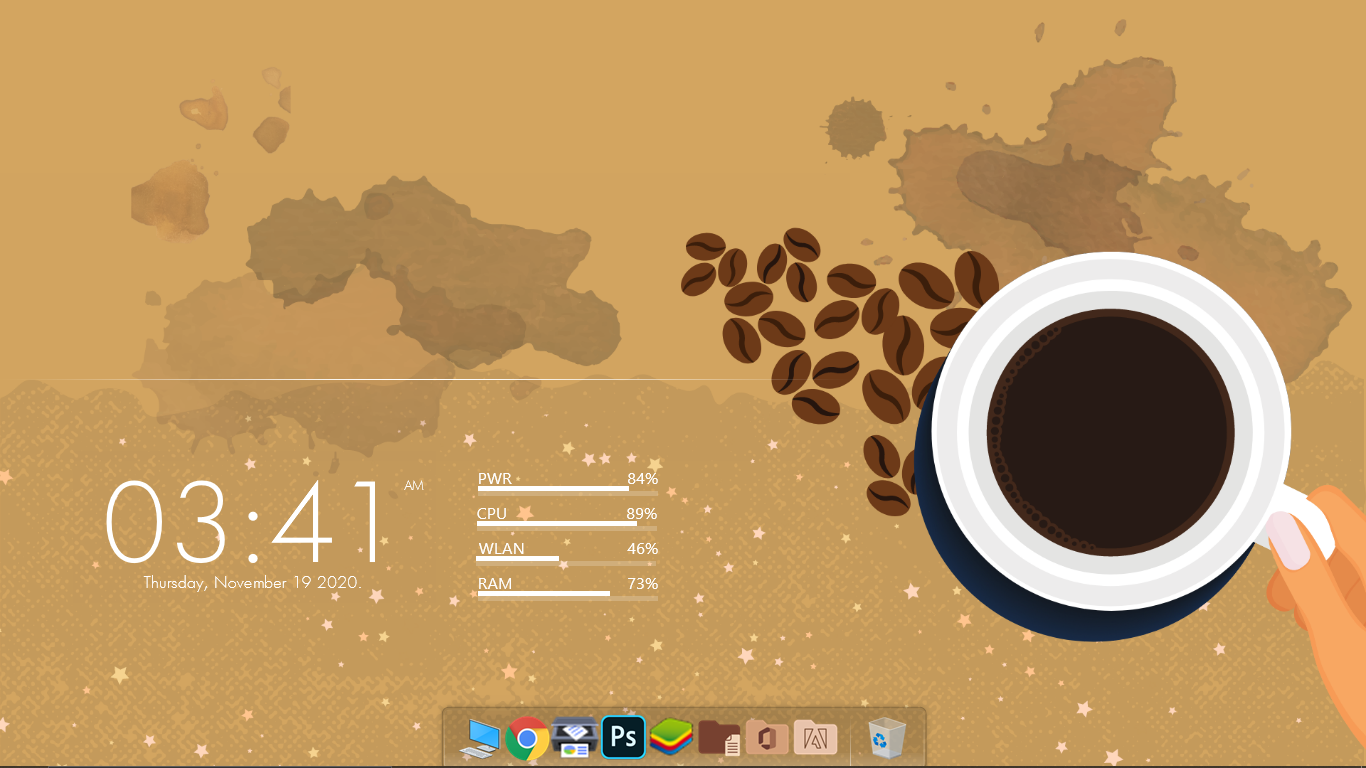Screen dimensions: 1366x768
Task: Open the Microsoft Office folder icon
Action: 767,738
